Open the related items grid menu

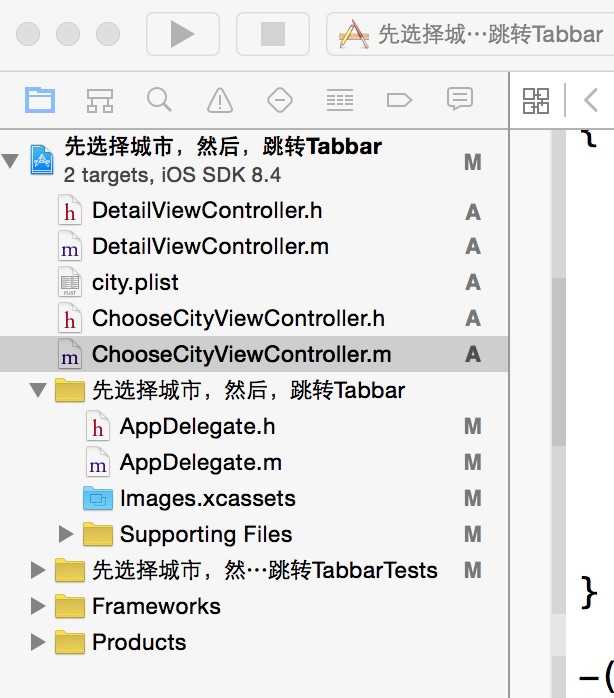pyautogui.click(x=536, y=99)
